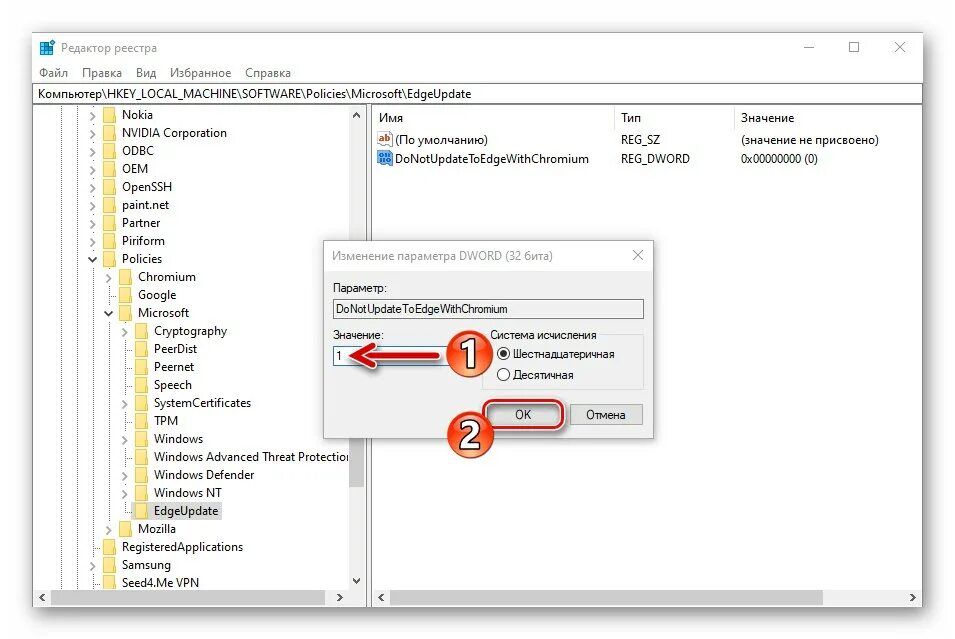Click the tree pane scroll-down arrow

click(x=356, y=581)
